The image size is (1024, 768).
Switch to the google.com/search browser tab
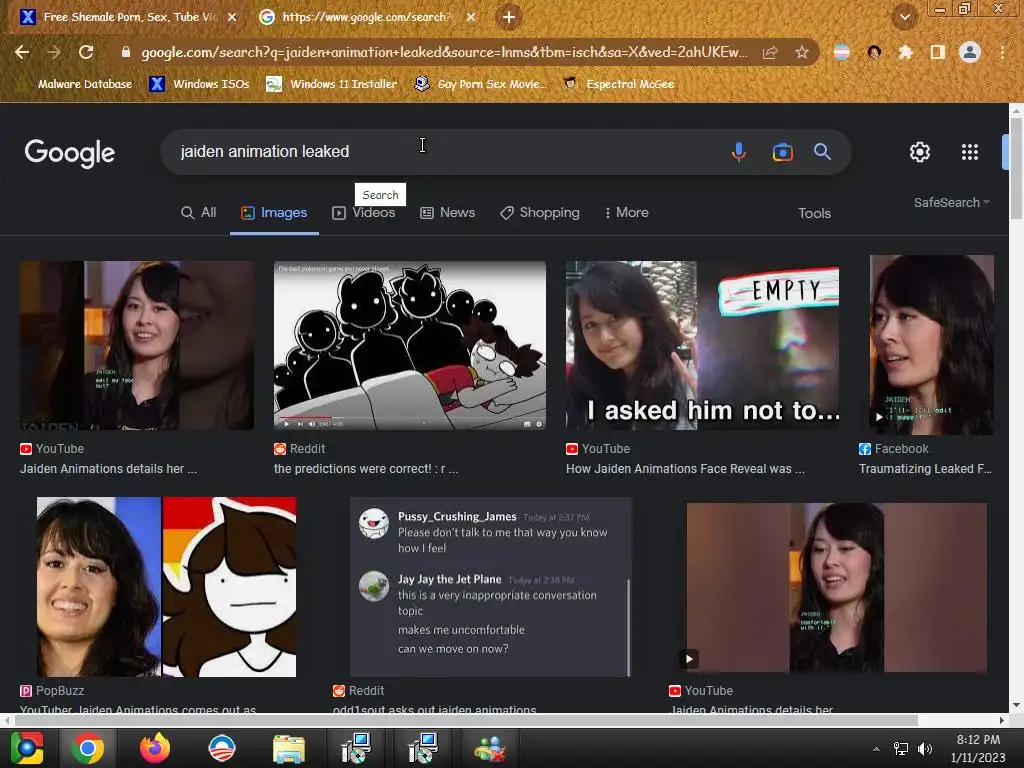tap(366, 17)
